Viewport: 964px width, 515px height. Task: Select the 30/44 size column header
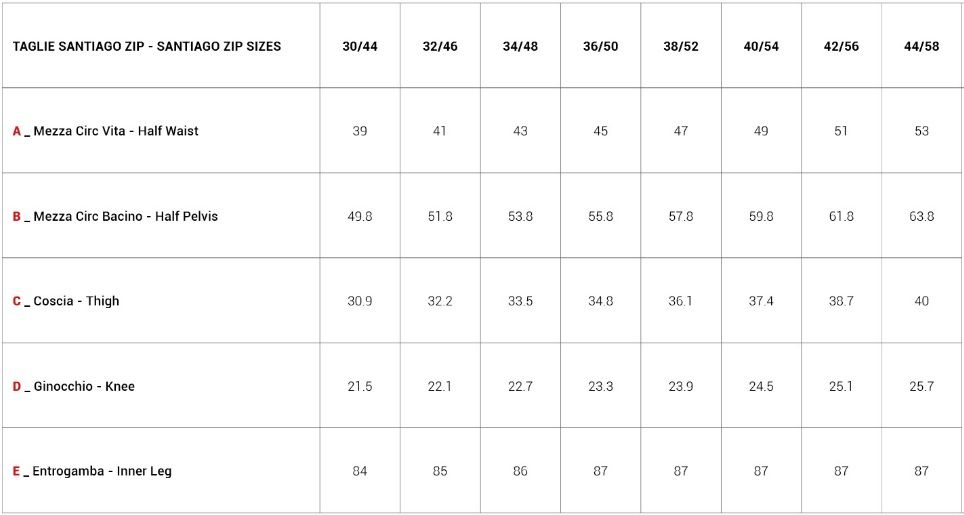pyautogui.click(x=360, y=47)
